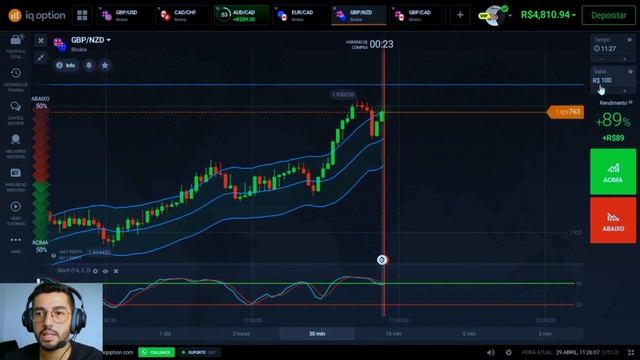Open the VIP profile avatar menu
640x360 pixels.
coord(493,16)
